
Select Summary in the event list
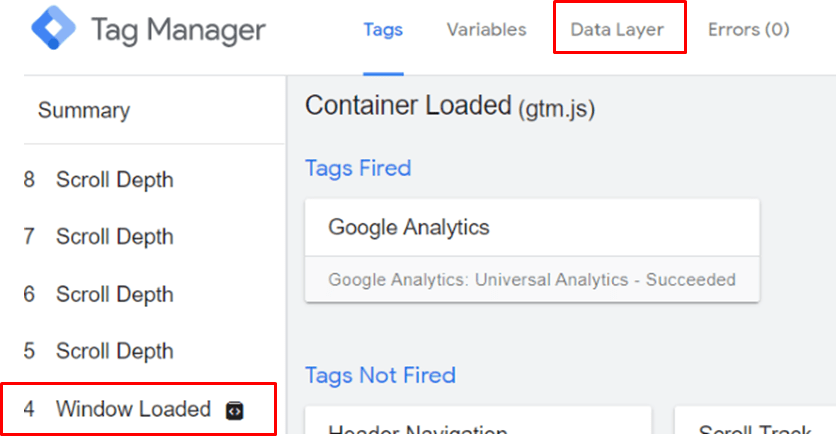click(84, 110)
